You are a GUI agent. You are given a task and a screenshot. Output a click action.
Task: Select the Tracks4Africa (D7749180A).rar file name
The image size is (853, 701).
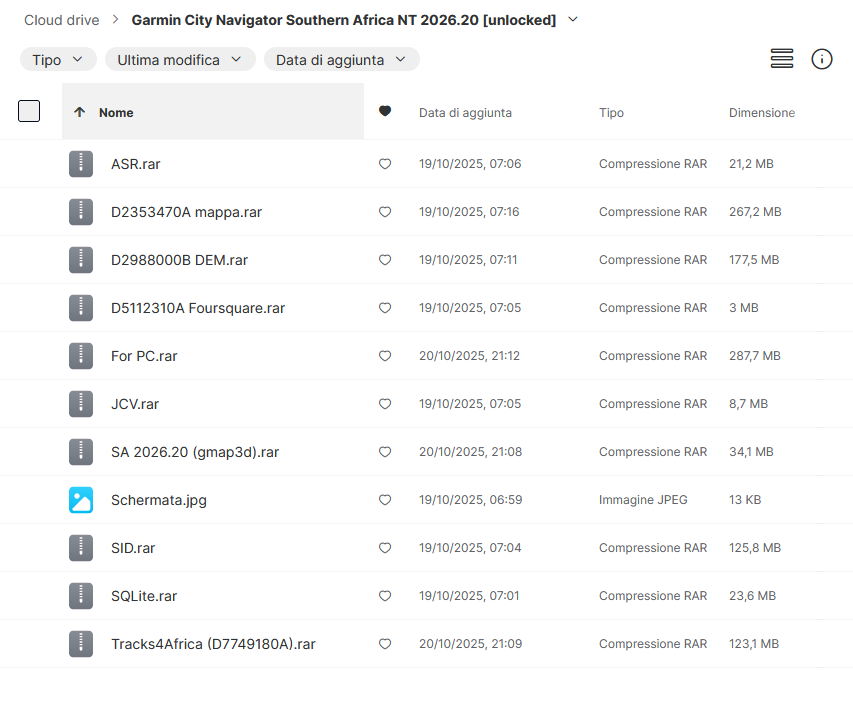(213, 644)
